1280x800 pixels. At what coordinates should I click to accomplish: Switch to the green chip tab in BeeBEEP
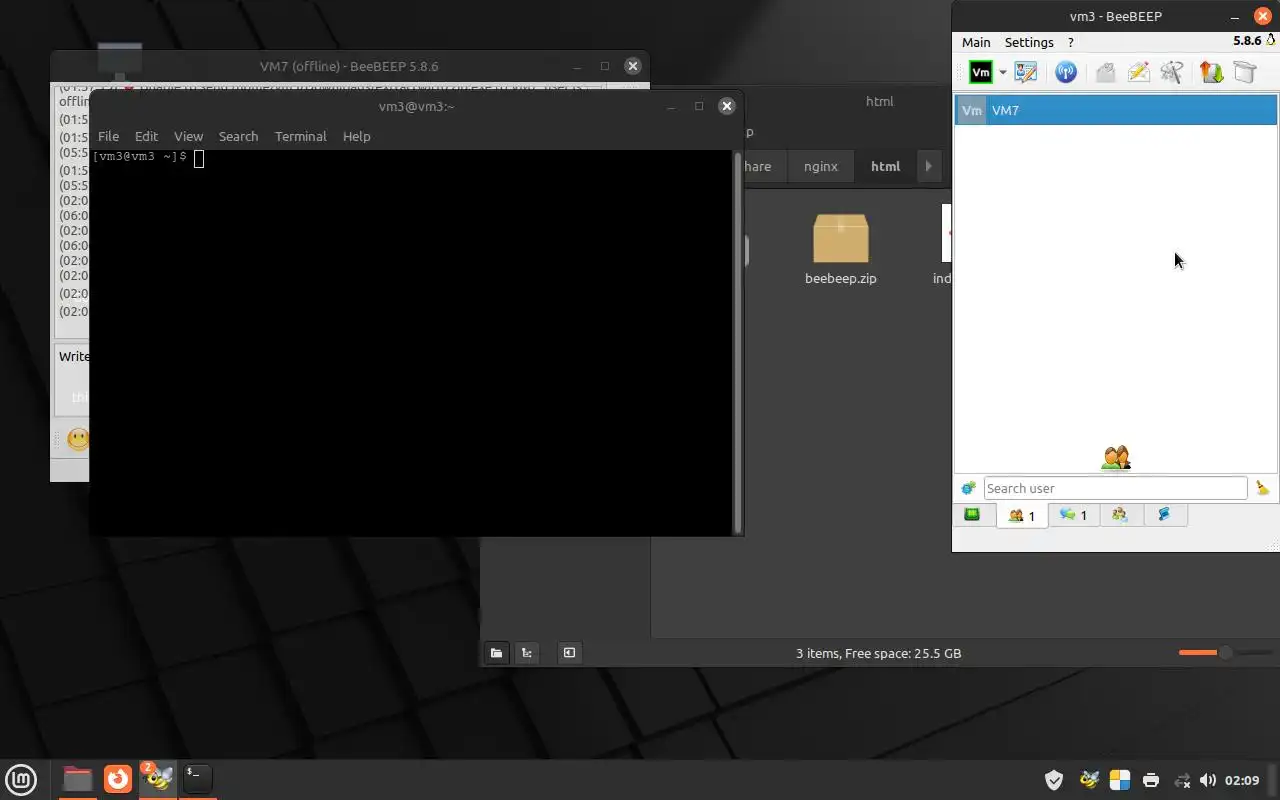click(x=972, y=515)
